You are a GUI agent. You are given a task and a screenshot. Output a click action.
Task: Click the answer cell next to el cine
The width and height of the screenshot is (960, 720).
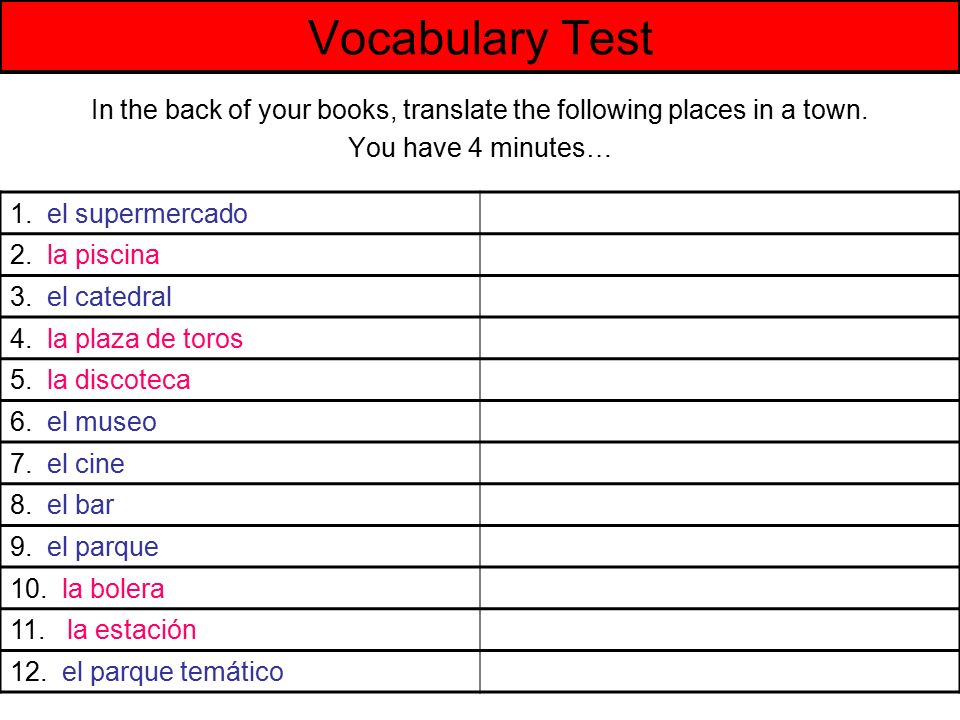click(719, 463)
